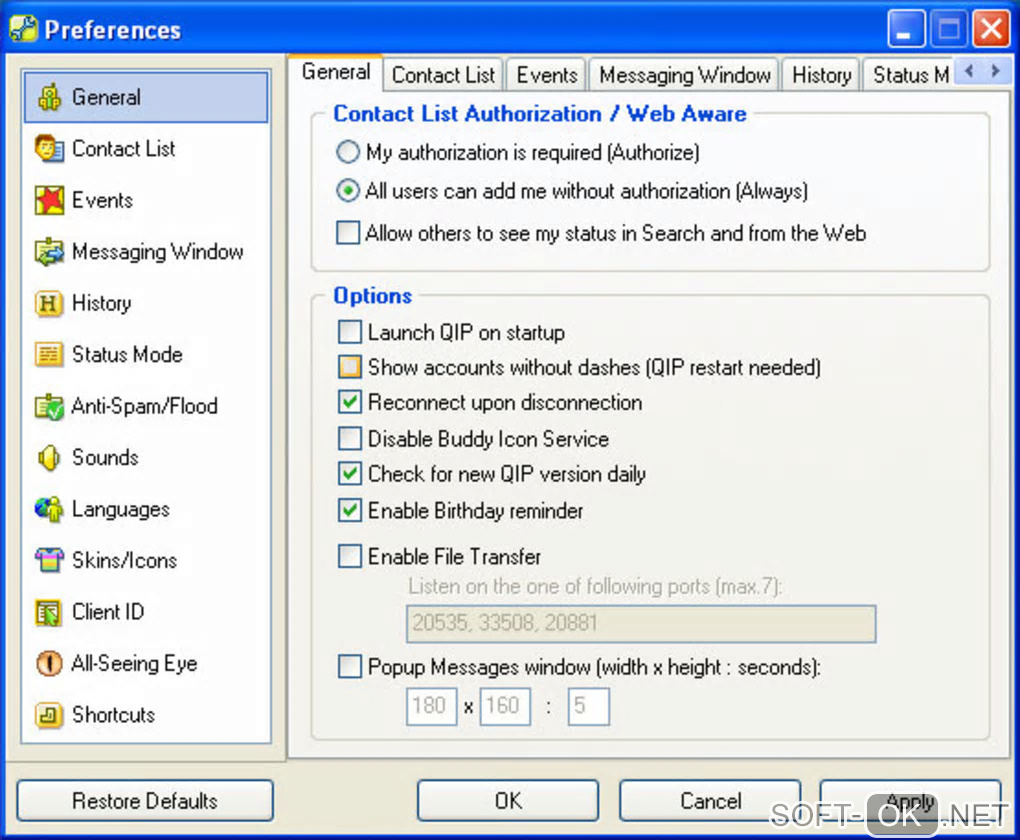
Task: Check 'Allow others to see my status'
Action: [347, 232]
